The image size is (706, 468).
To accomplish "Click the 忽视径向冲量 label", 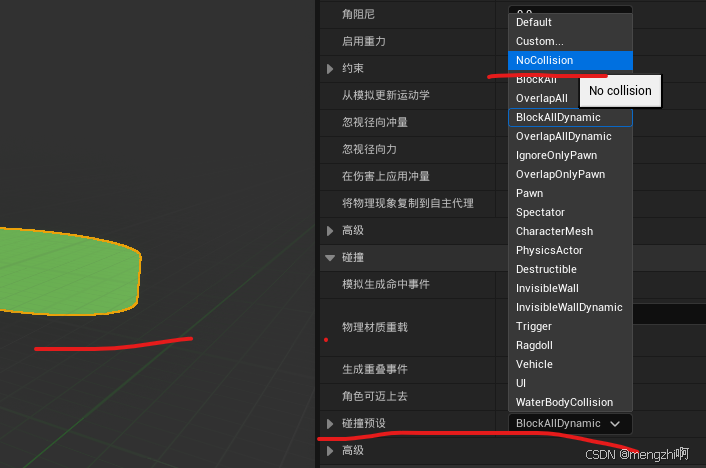I will coord(375,122).
